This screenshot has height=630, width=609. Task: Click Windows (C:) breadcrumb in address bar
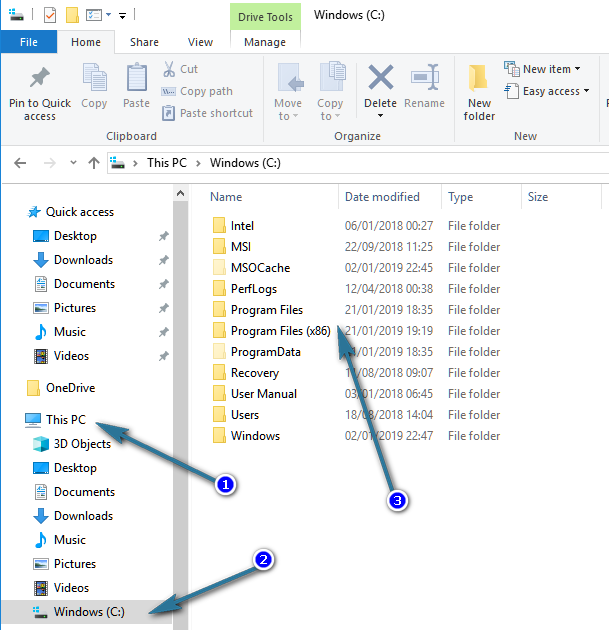[x=245, y=163]
